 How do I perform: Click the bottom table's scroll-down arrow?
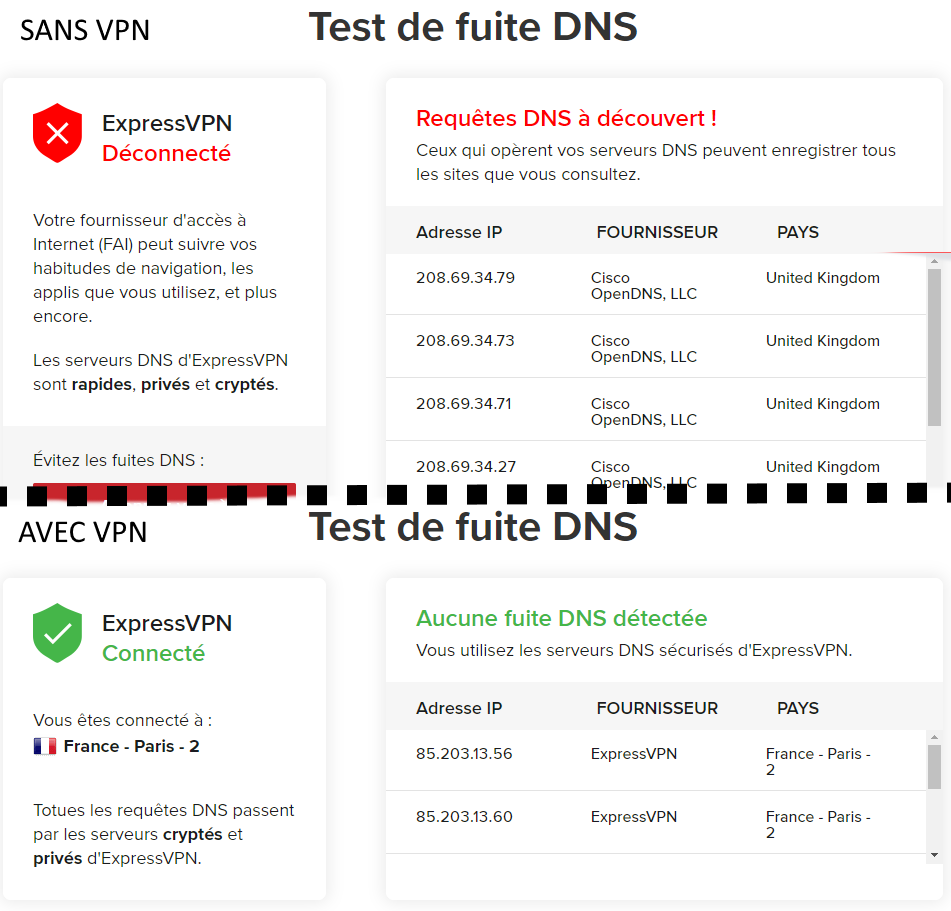(934, 855)
